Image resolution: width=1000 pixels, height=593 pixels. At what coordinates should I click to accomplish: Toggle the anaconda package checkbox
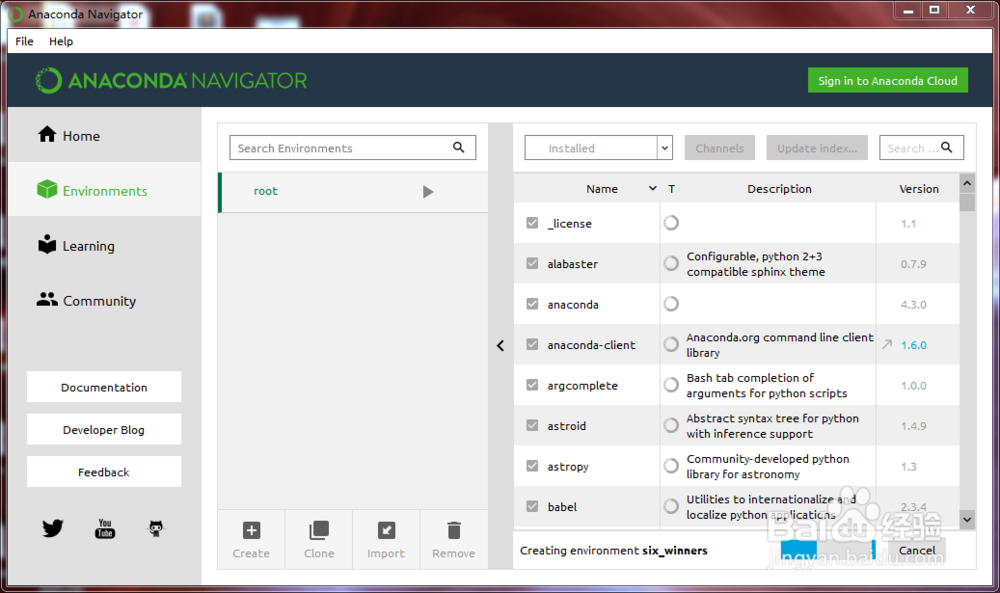[532, 304]
